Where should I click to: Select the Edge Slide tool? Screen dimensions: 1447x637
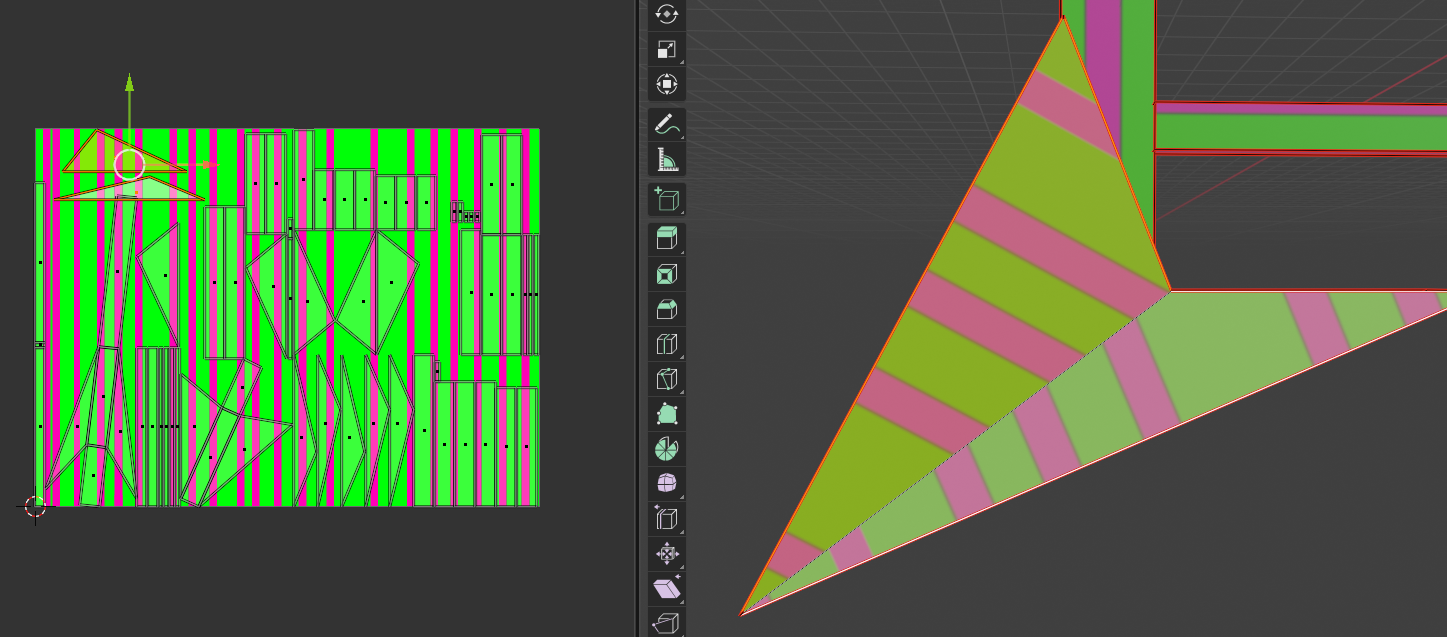(667, 519)
